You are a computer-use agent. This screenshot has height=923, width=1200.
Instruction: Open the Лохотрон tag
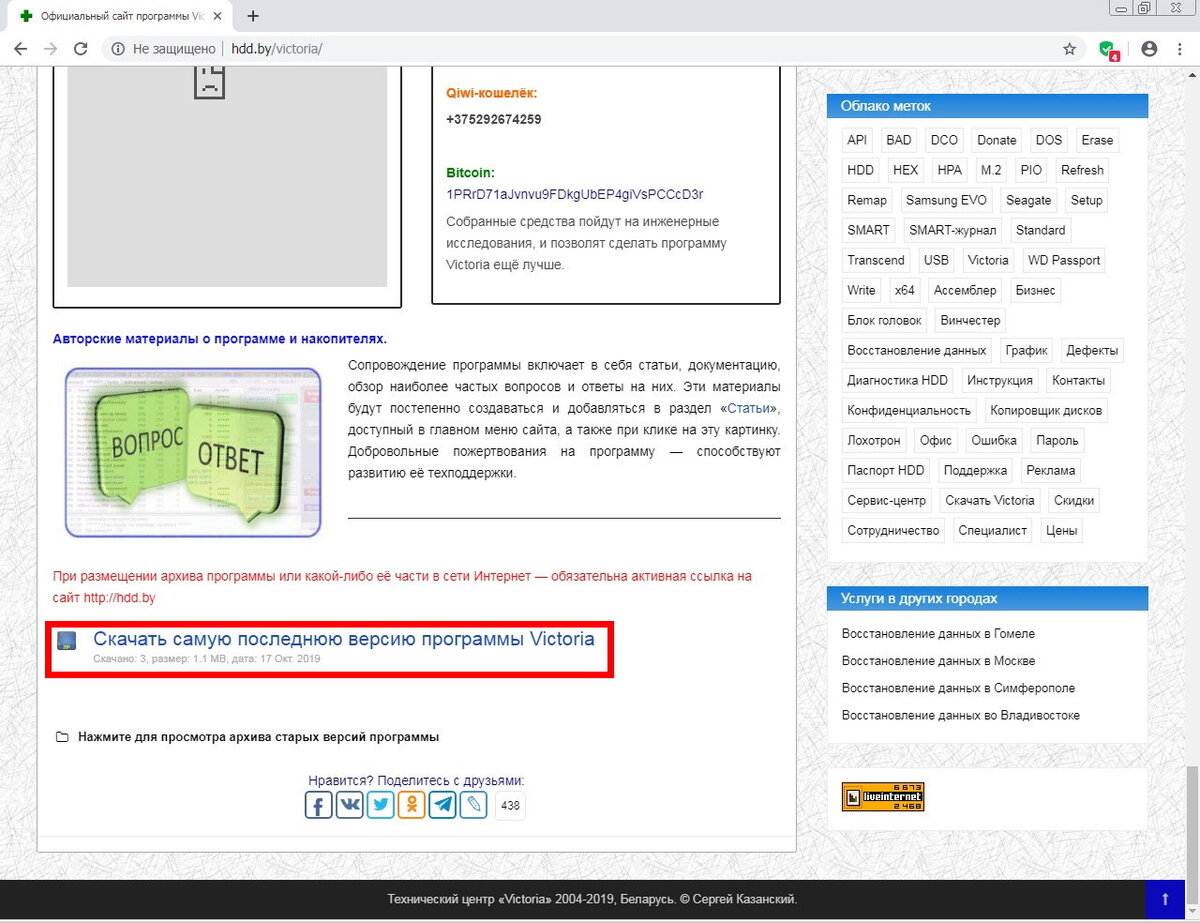click(x=874, y=440)
